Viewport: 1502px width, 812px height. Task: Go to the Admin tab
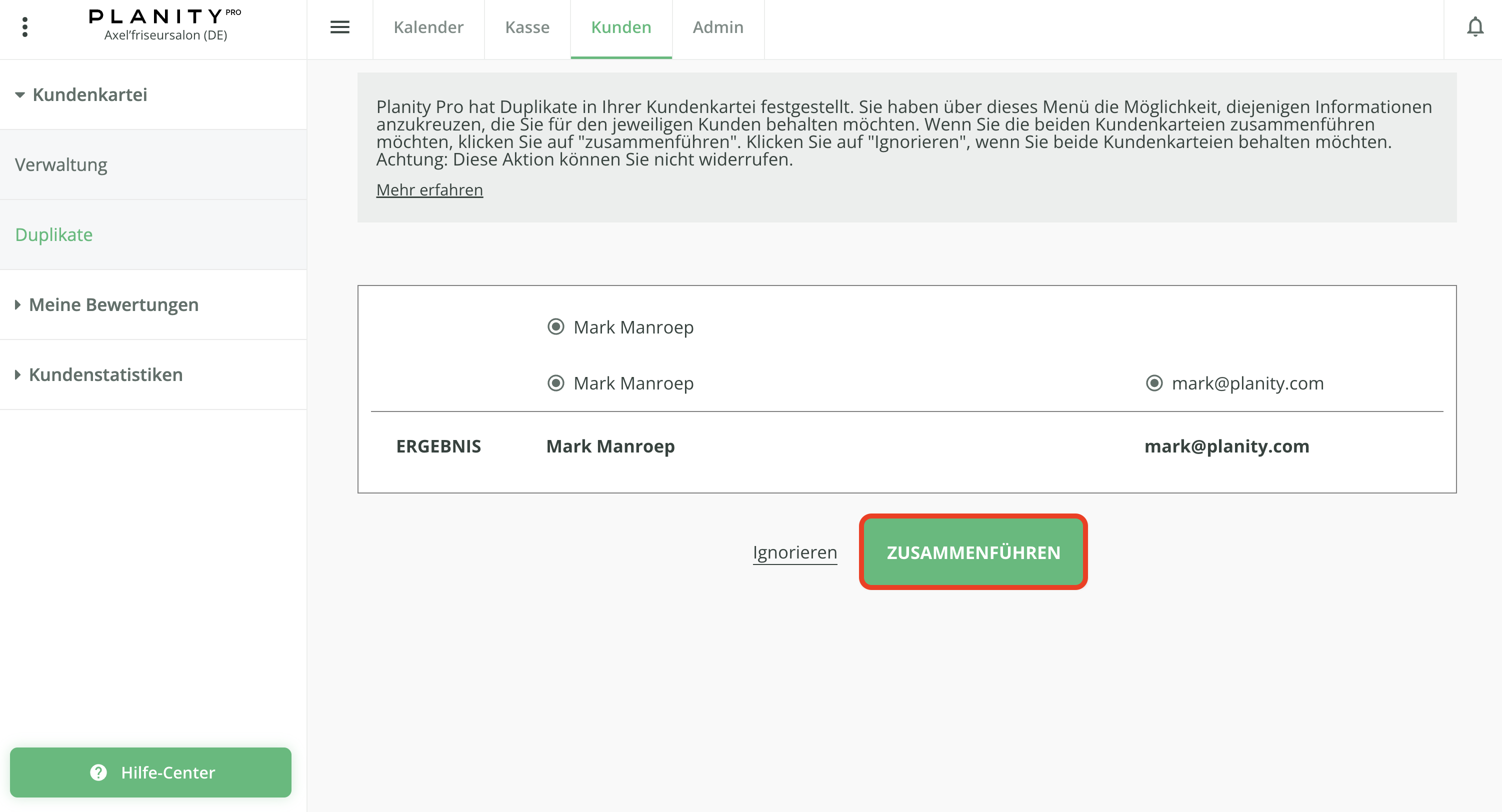717,27
